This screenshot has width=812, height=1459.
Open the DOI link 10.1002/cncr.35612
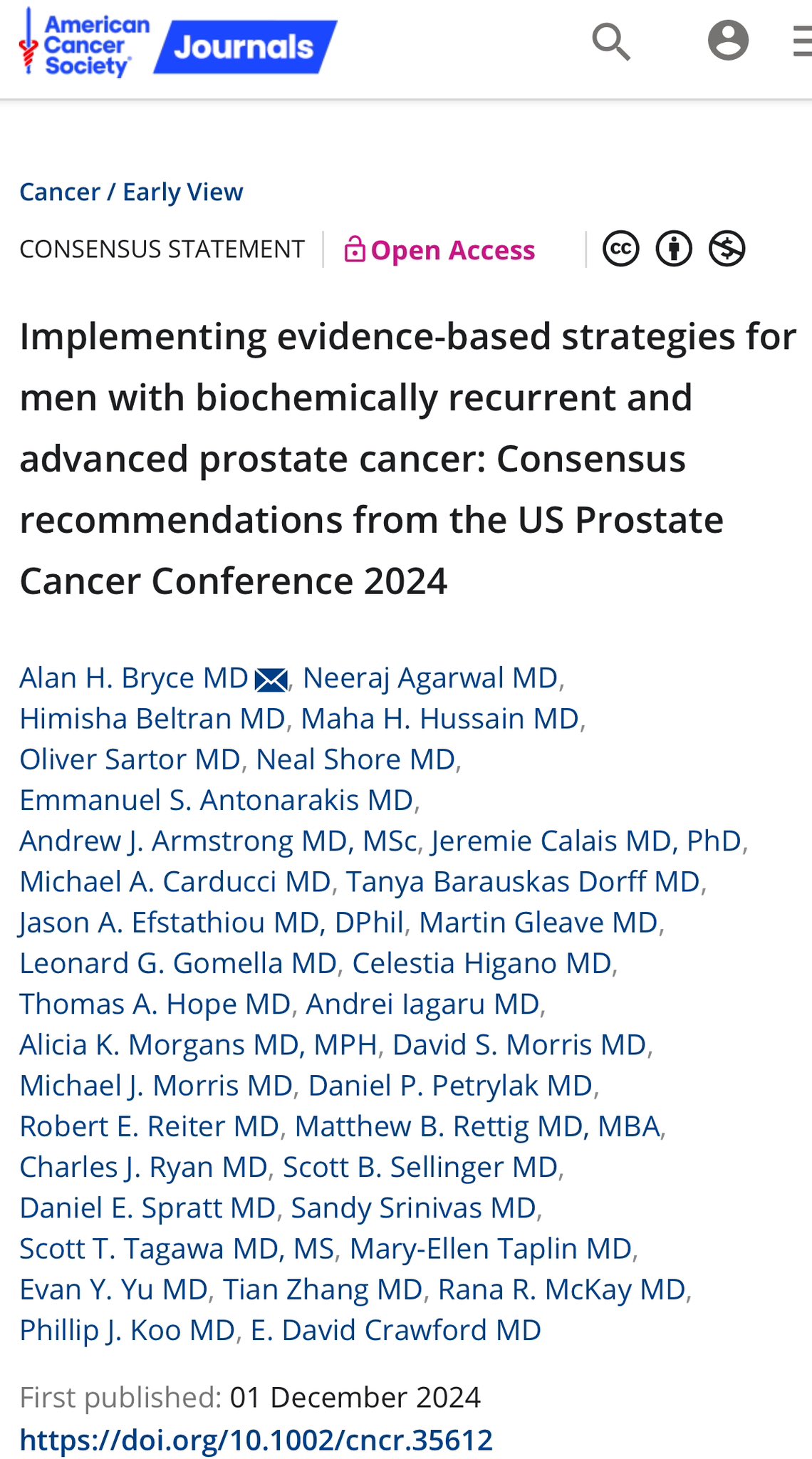coord(256,1440)
